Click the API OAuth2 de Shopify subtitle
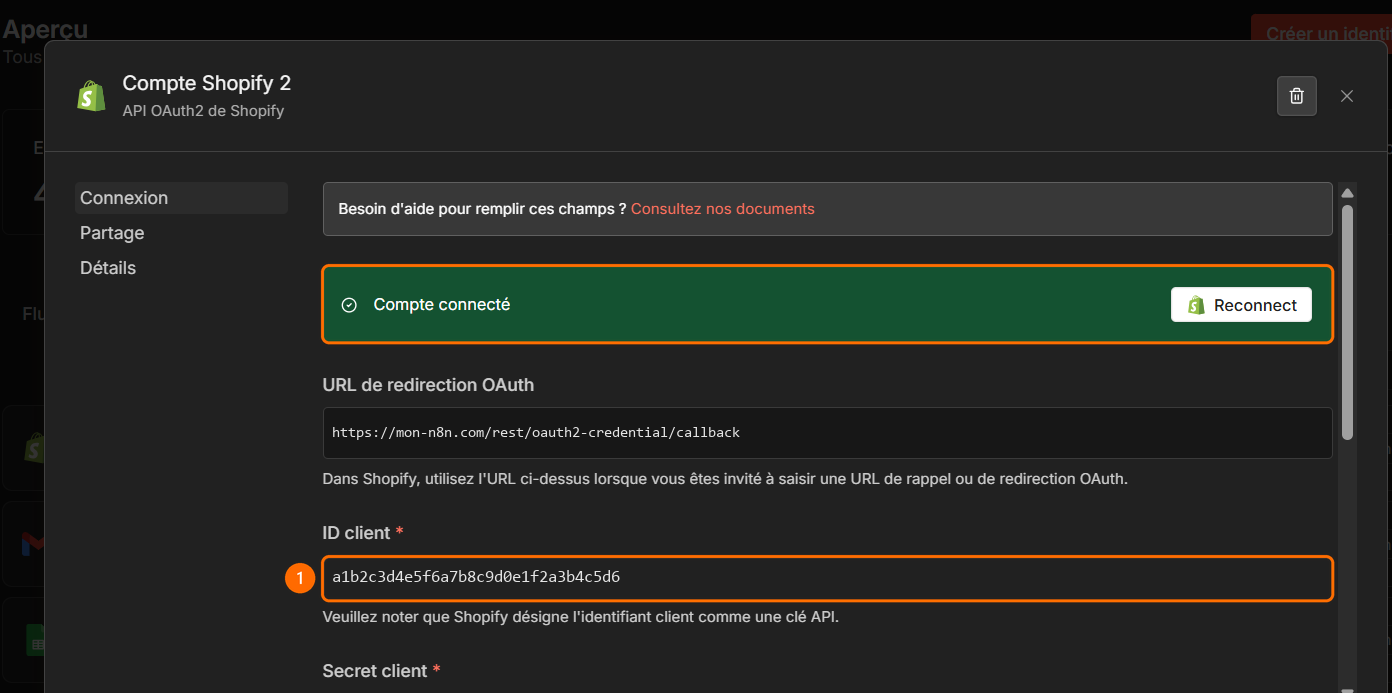Screen dimensions: 1392x693 203,111
